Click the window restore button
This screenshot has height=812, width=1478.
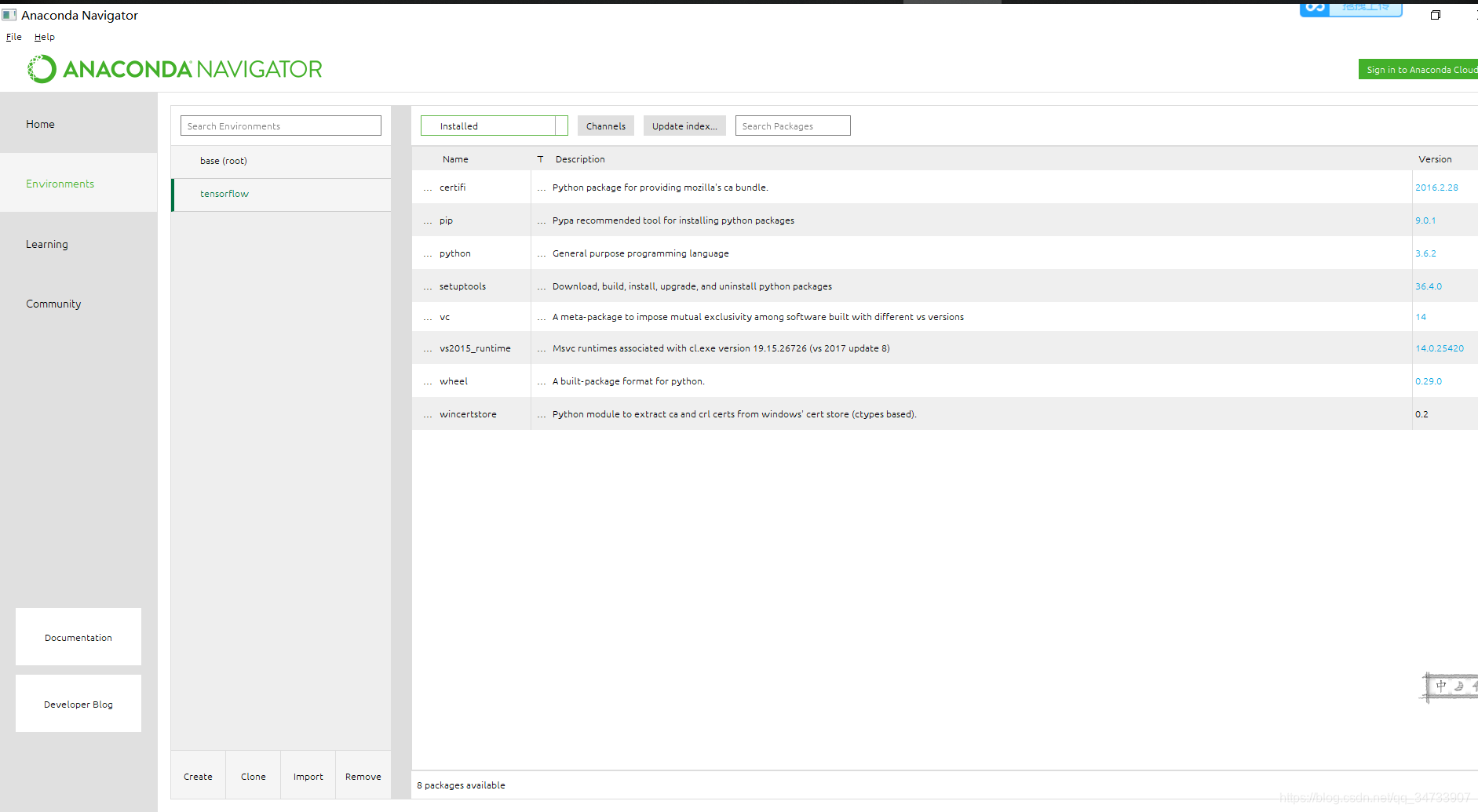click(x=1436, y=15)
